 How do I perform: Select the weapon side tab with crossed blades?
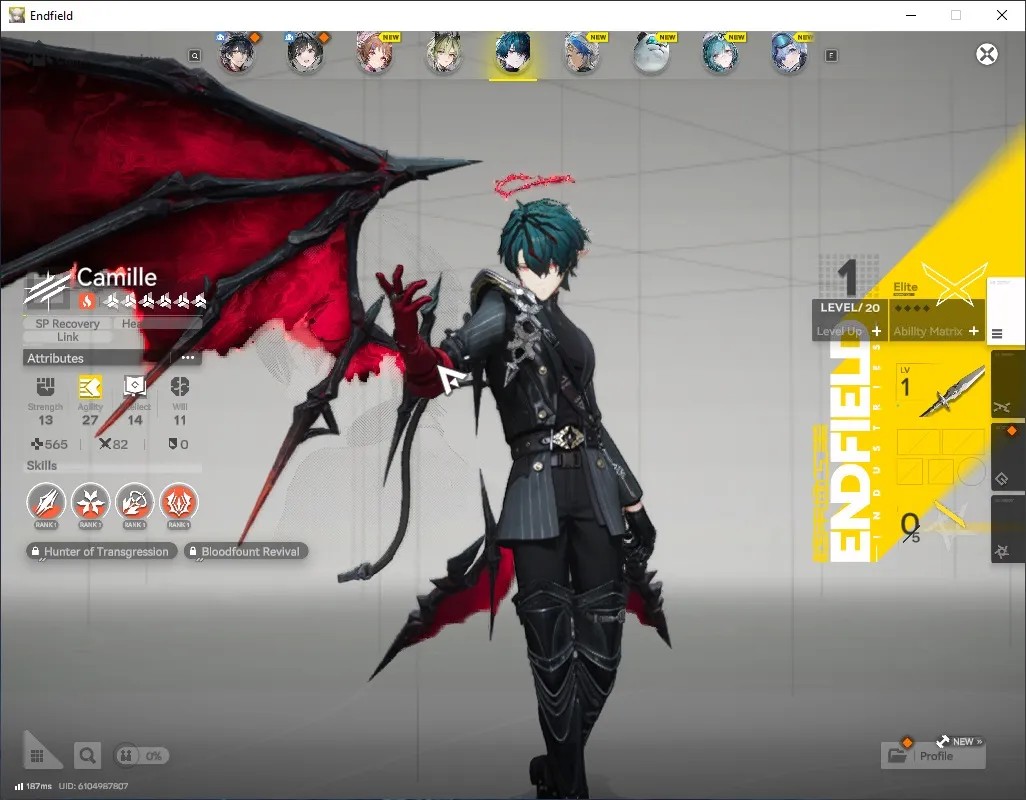(1006, 385)
